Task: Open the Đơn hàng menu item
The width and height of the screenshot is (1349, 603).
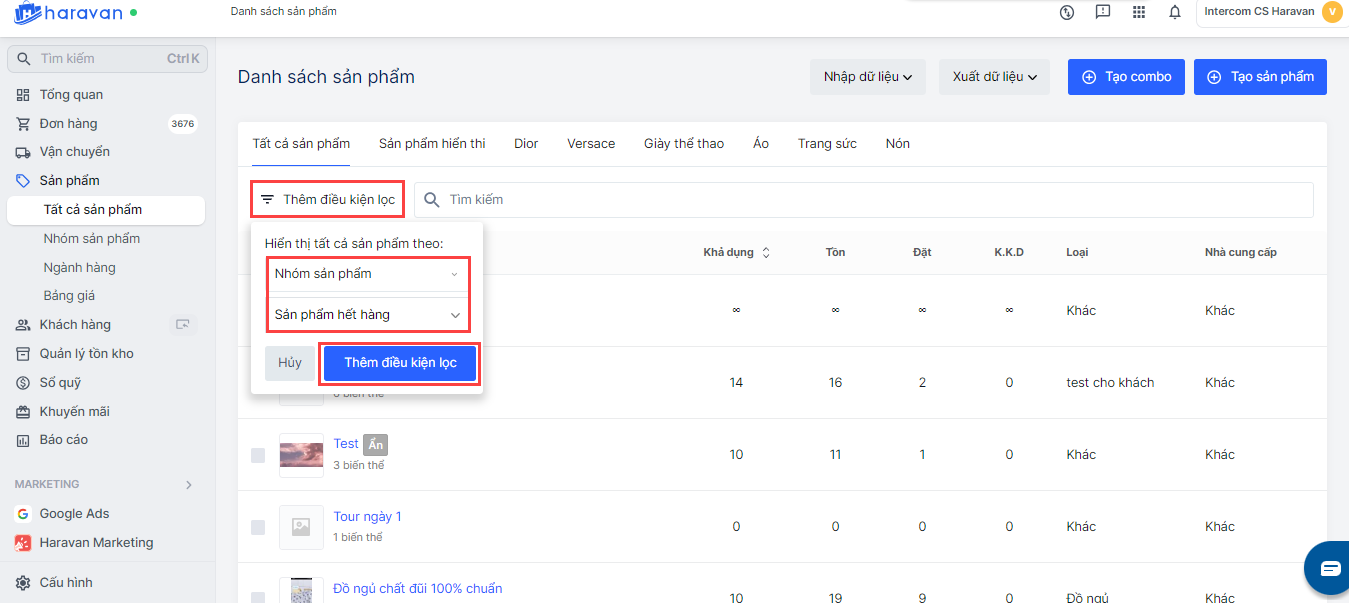Action: point(68,124)
